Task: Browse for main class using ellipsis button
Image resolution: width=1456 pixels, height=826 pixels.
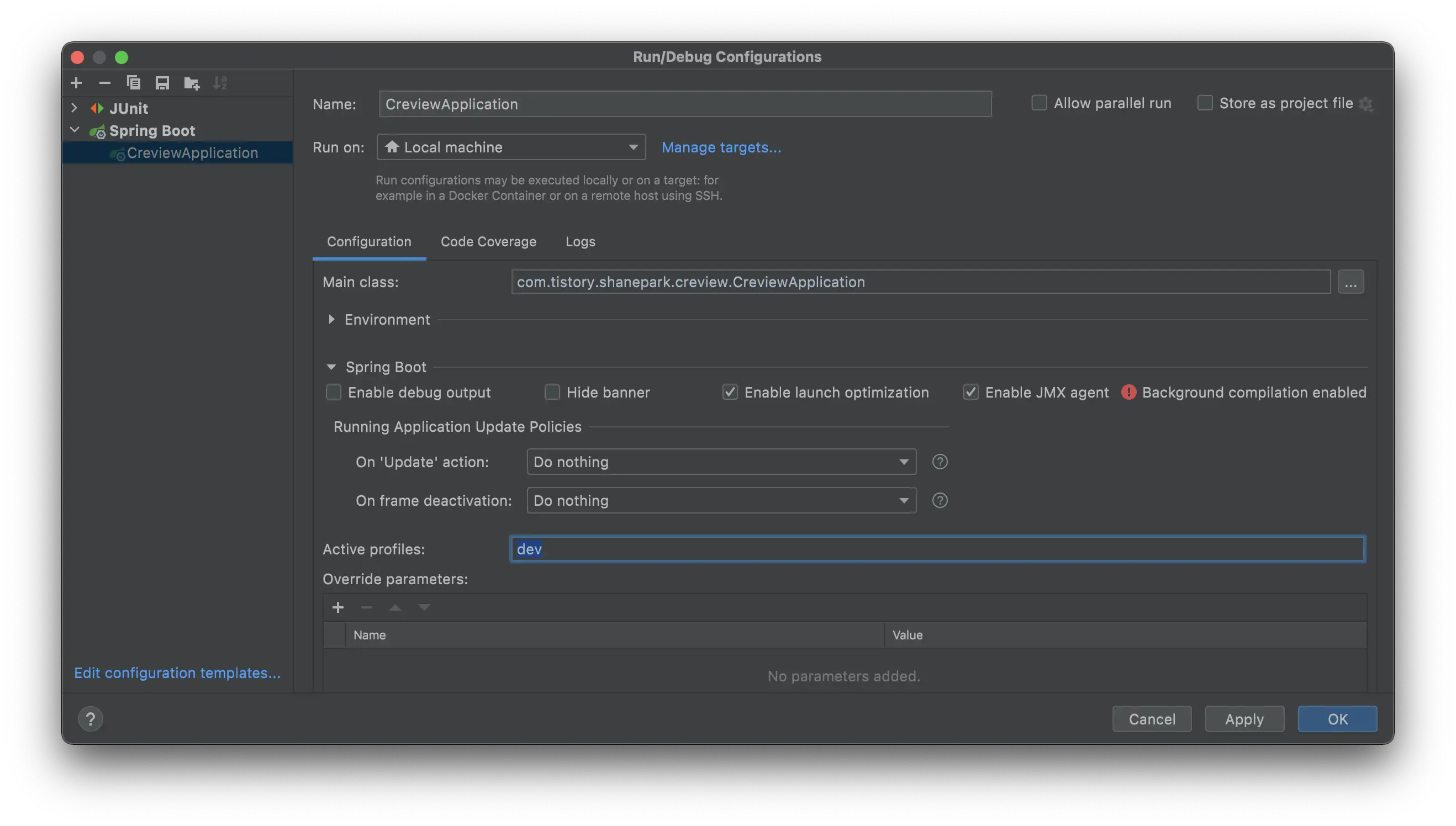Action: pyautogui.click(x=1350, y=282)
